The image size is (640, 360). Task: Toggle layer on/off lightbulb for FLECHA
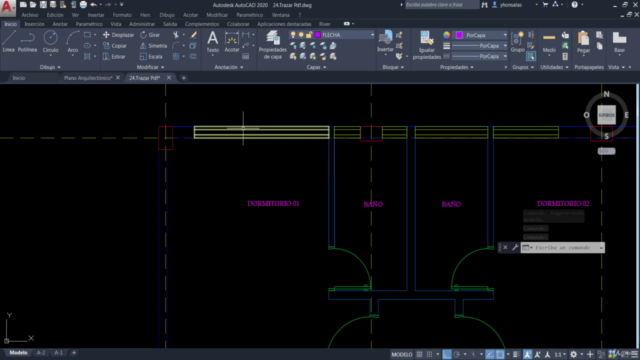[x=293, y=35]
